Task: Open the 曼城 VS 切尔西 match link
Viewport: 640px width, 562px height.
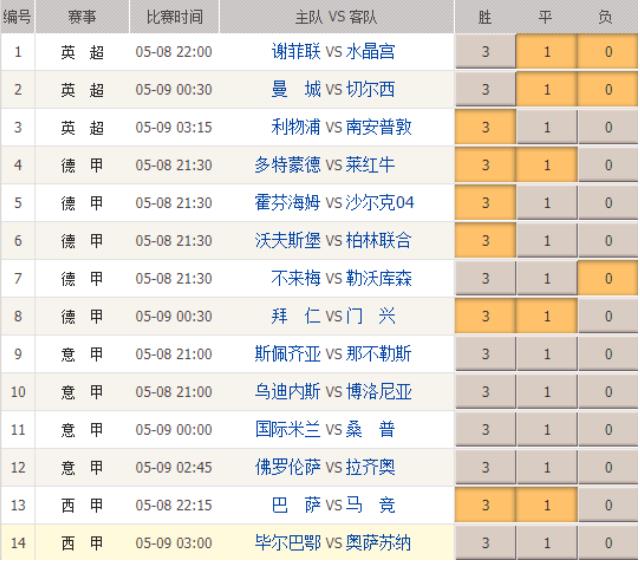Action: tap(333, 89)
